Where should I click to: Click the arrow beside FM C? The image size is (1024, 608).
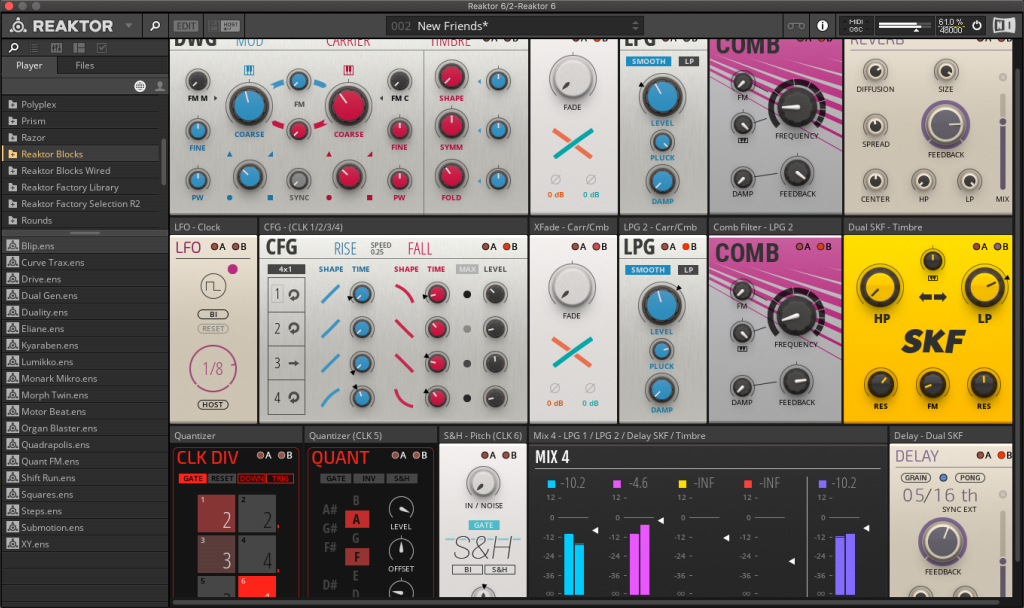[x=382, y=99]
